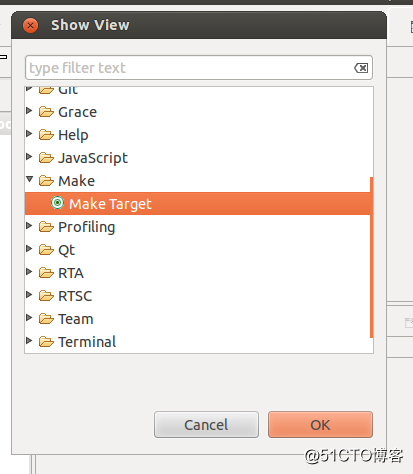
Task: Click the Cancel button
Action: [206, 424]
